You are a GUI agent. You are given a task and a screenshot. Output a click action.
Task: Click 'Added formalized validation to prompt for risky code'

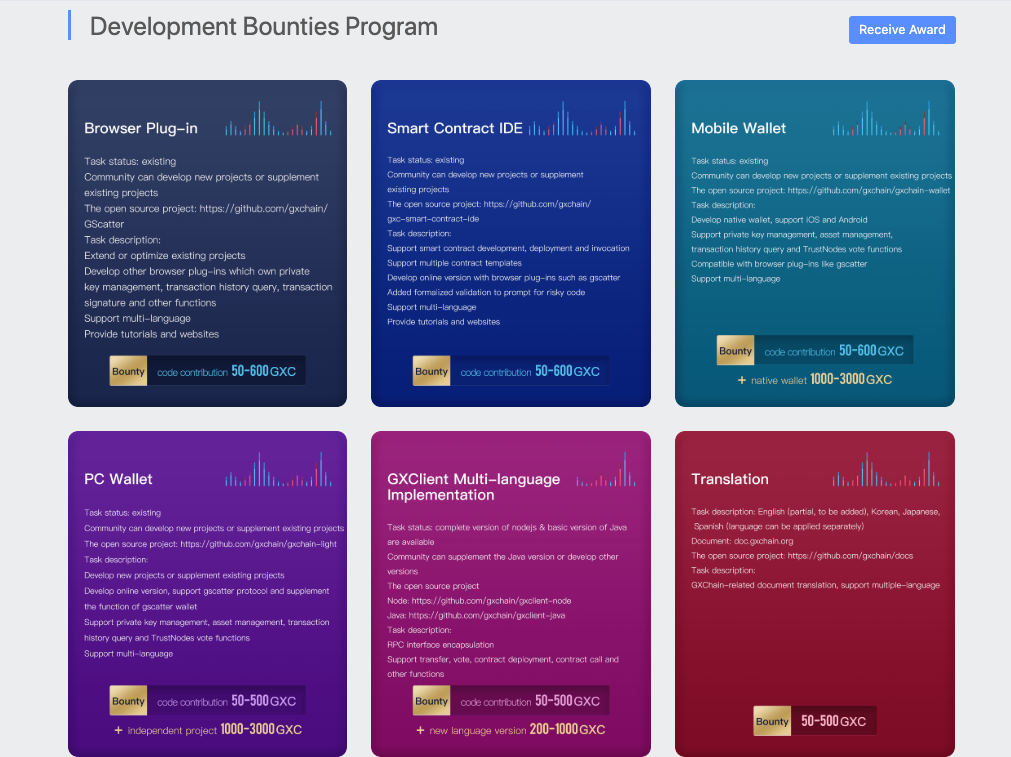486,293
